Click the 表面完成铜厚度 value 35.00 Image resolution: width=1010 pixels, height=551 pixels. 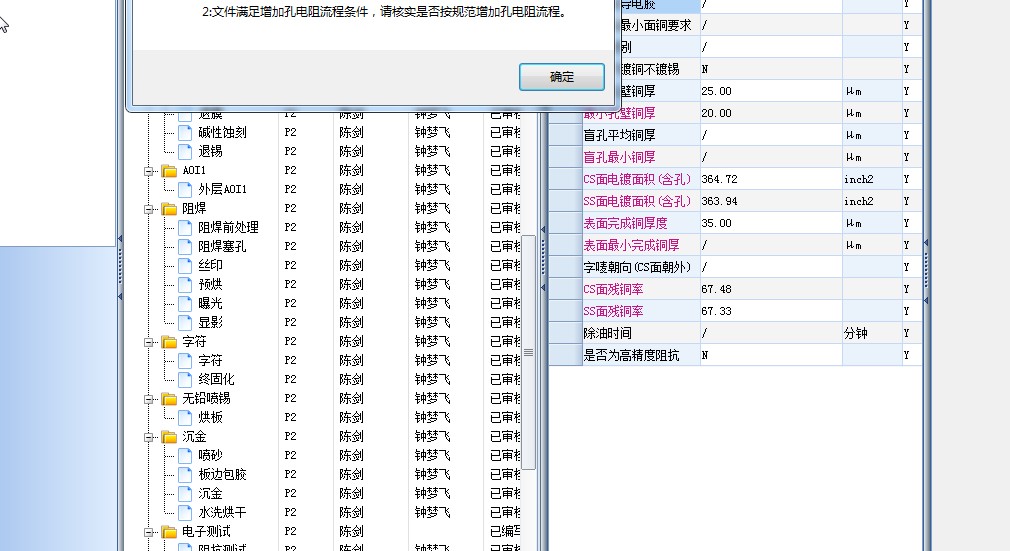point(771,223)
